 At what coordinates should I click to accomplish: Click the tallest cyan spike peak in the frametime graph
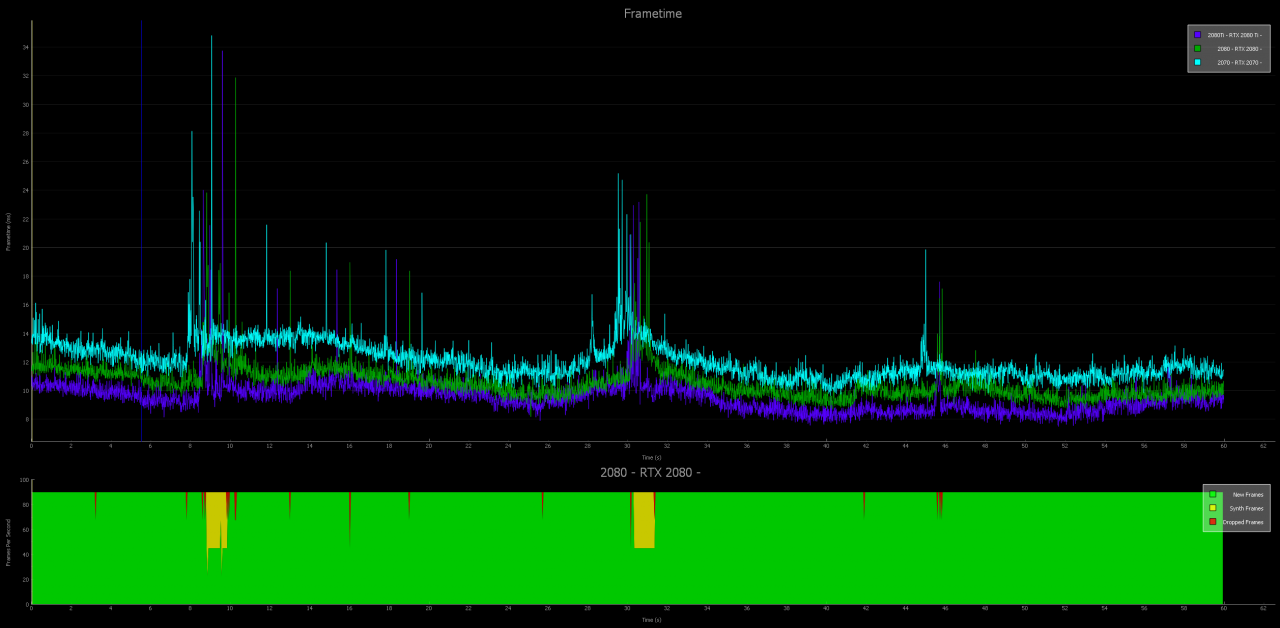tap(211, 38)
